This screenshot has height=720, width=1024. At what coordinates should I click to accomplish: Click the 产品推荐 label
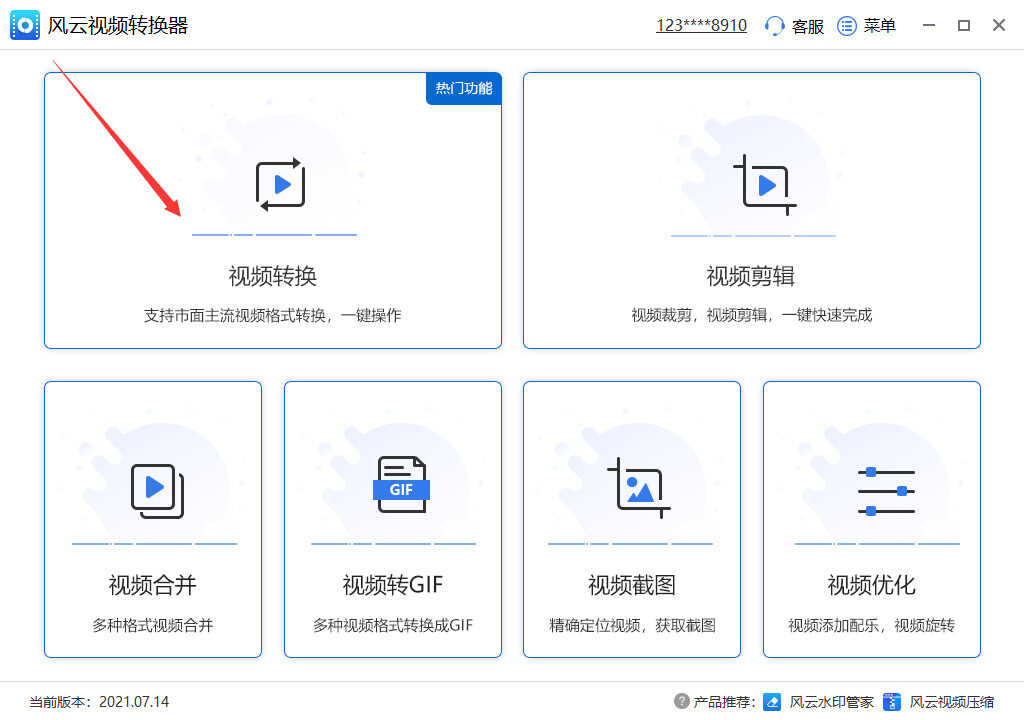coord(724,702)
